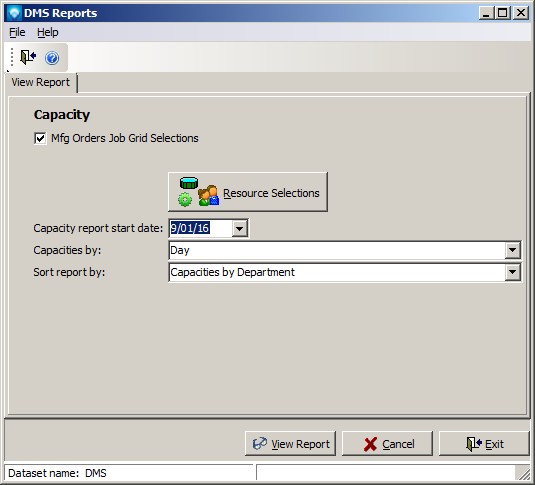Viewport: 535px width, 485px height.
Task: Click the window resize grip in status bar
Action: 522,473
